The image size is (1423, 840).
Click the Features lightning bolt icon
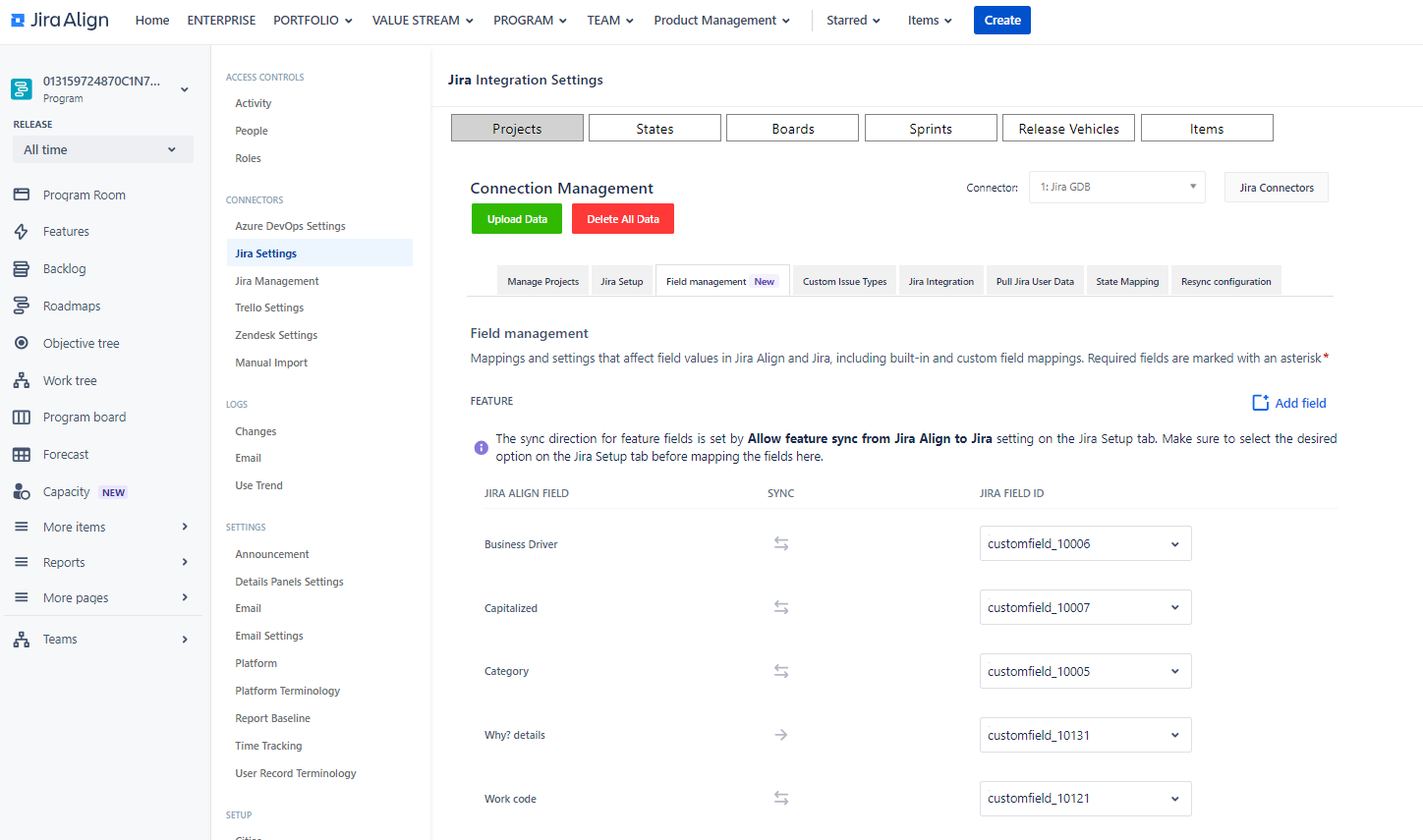22,232
